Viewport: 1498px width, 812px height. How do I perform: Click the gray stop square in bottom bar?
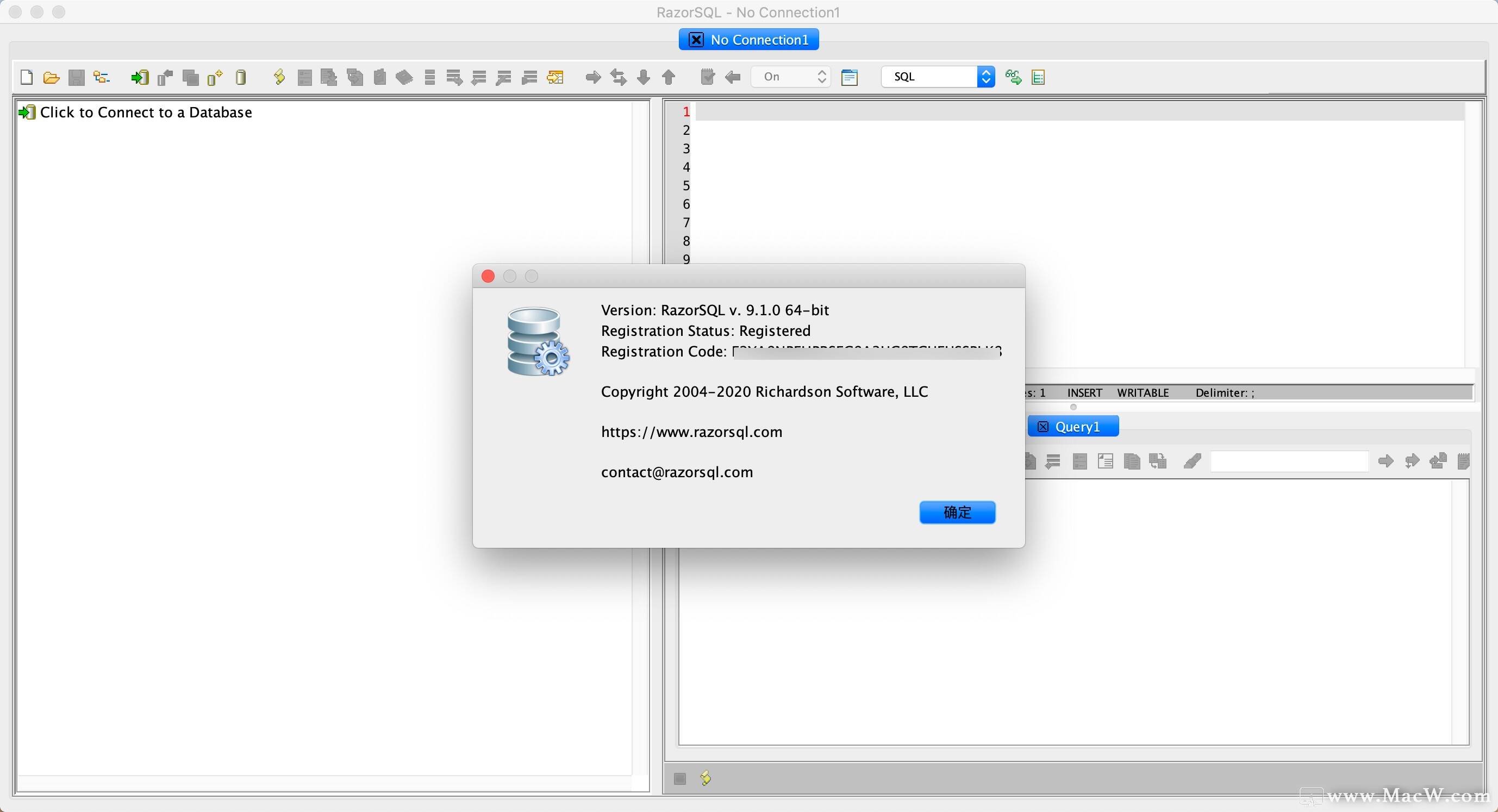pos(680,779)
